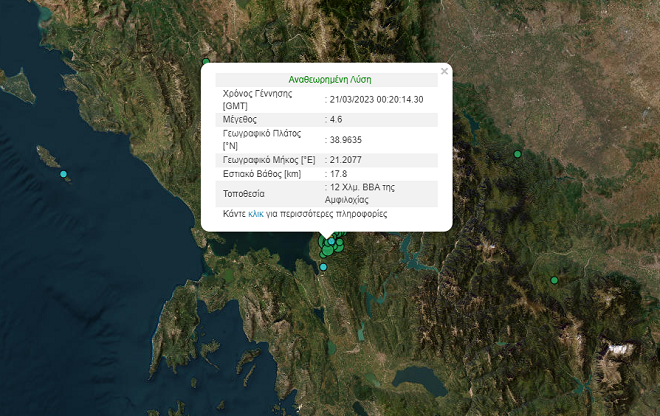The width and height of the screenshot is (660, 416).
Task: Click the green marker peeking above popup's left corner
Action: click(x=206, y=62)
